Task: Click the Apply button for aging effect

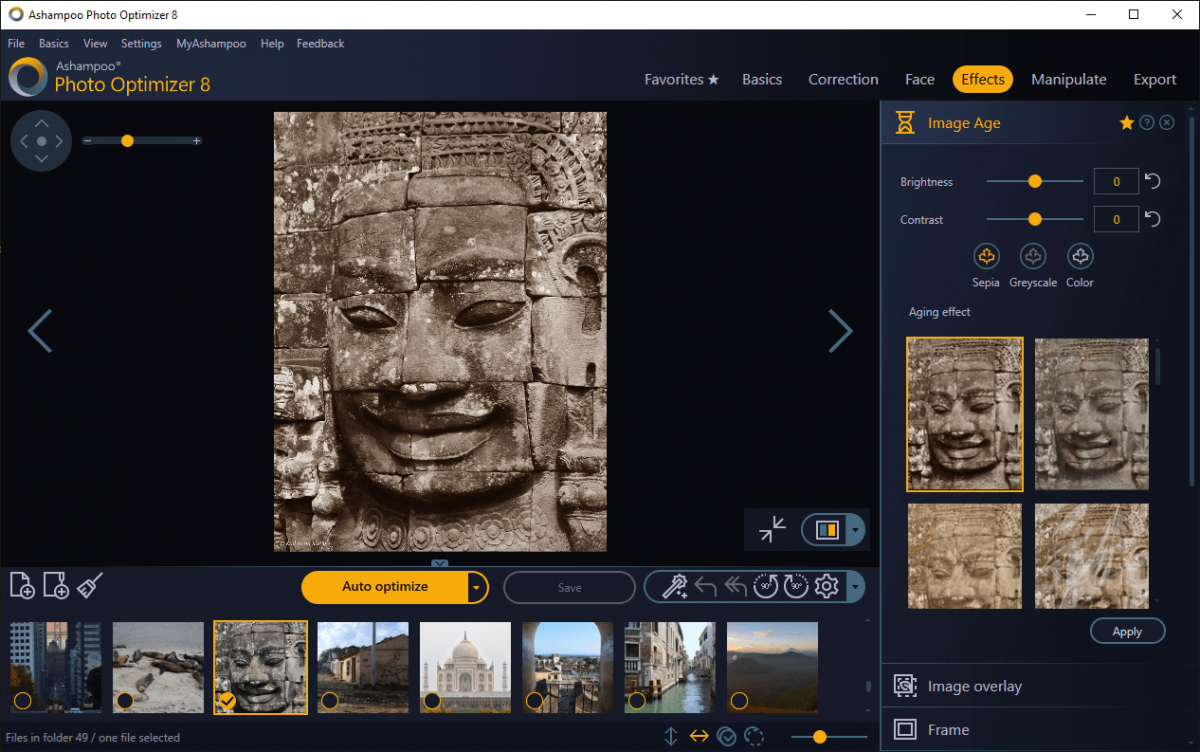Action: click(1127, 631)
